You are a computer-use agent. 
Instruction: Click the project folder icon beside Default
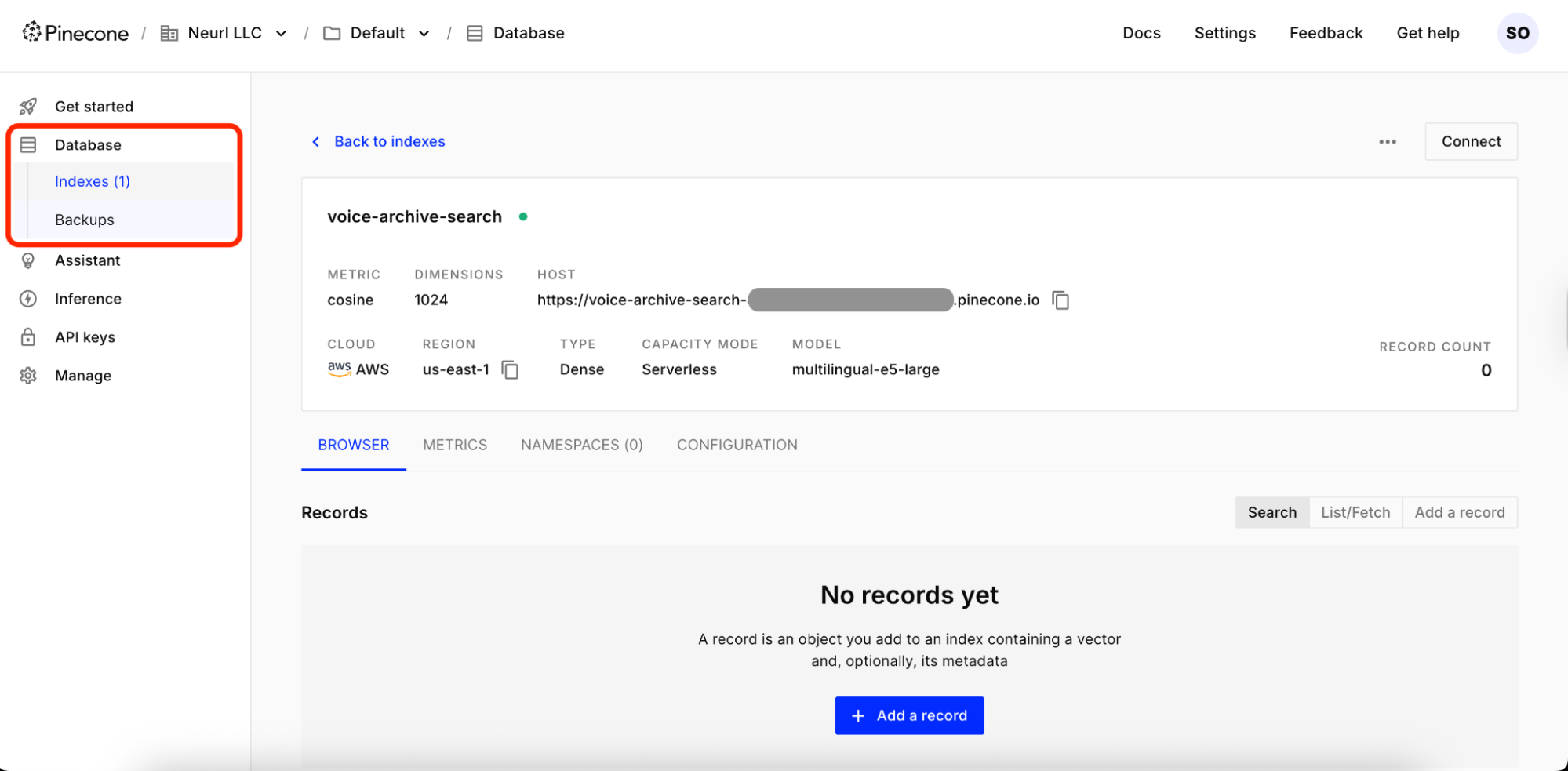[x=332, y=33]
